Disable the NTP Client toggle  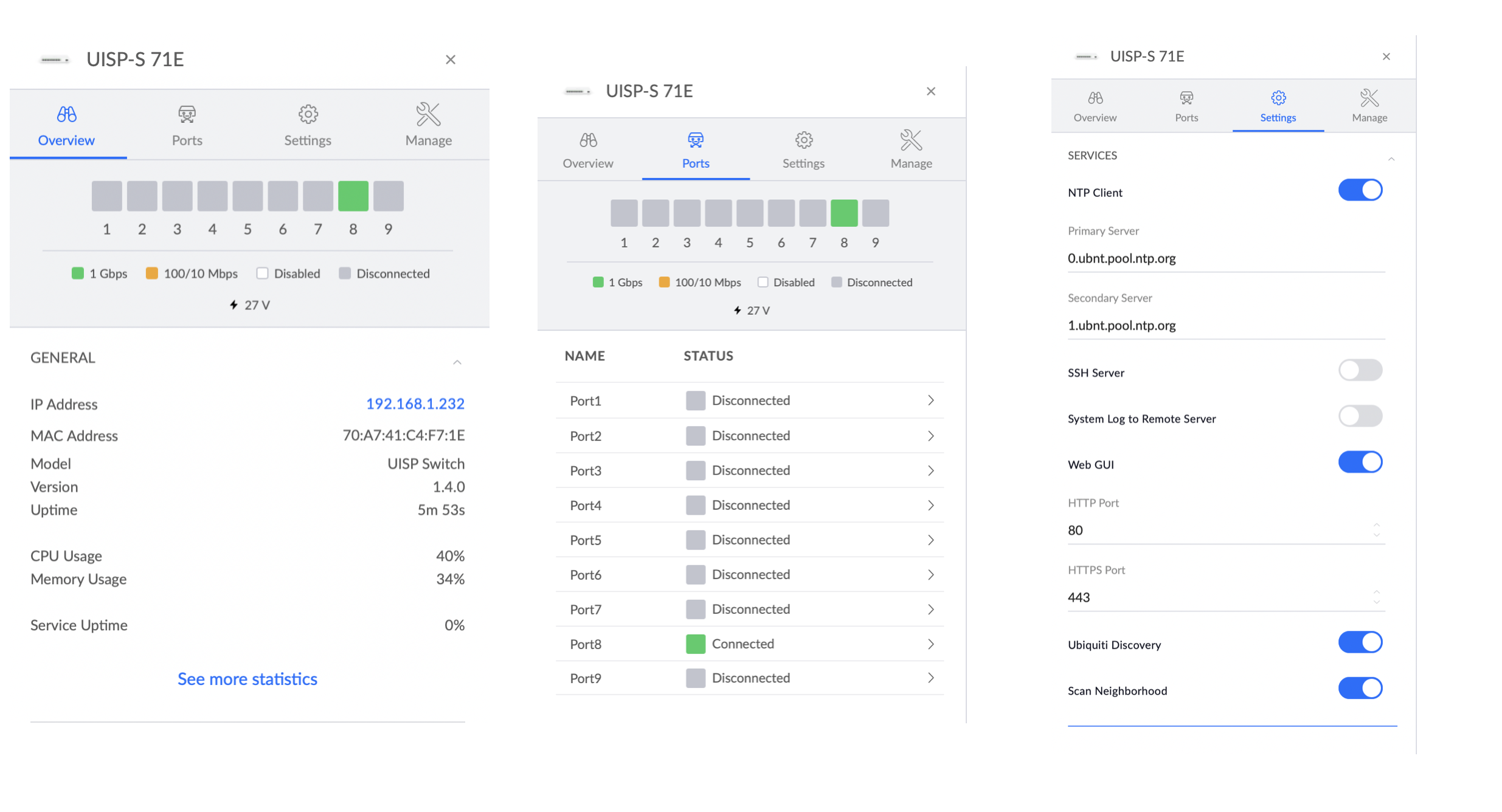point(1360,190)
